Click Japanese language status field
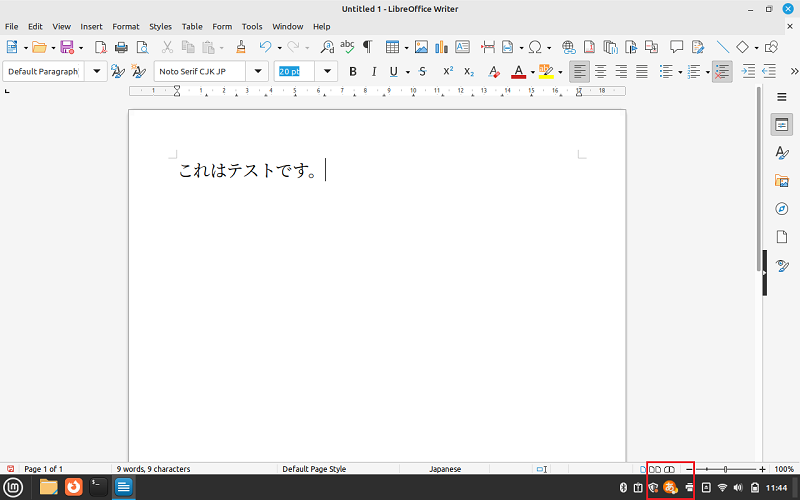Image resolution: width=800 pixels, height=500 pixels. pyautogui.click(x=445, y=469)
